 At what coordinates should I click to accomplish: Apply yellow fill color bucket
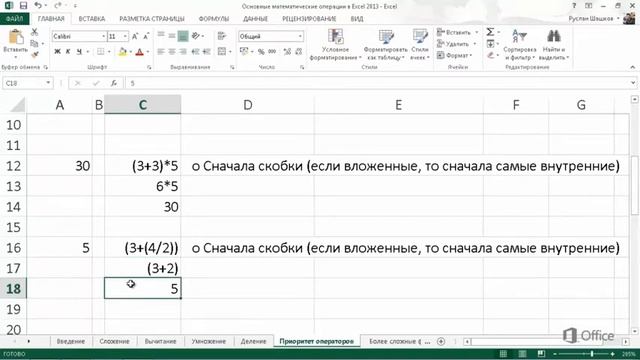pyautogui.click(x=122, y=51)
